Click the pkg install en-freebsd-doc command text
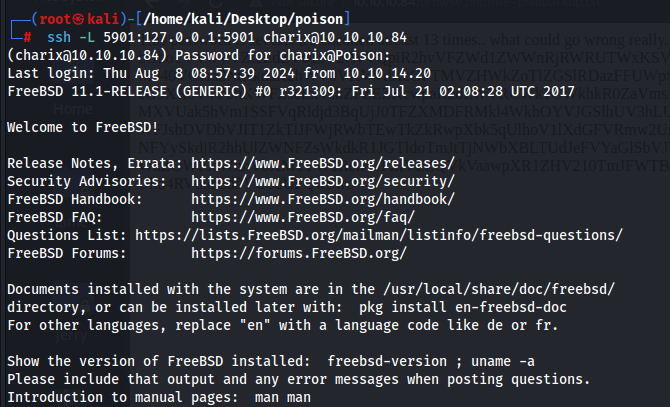 click(463, 307)
